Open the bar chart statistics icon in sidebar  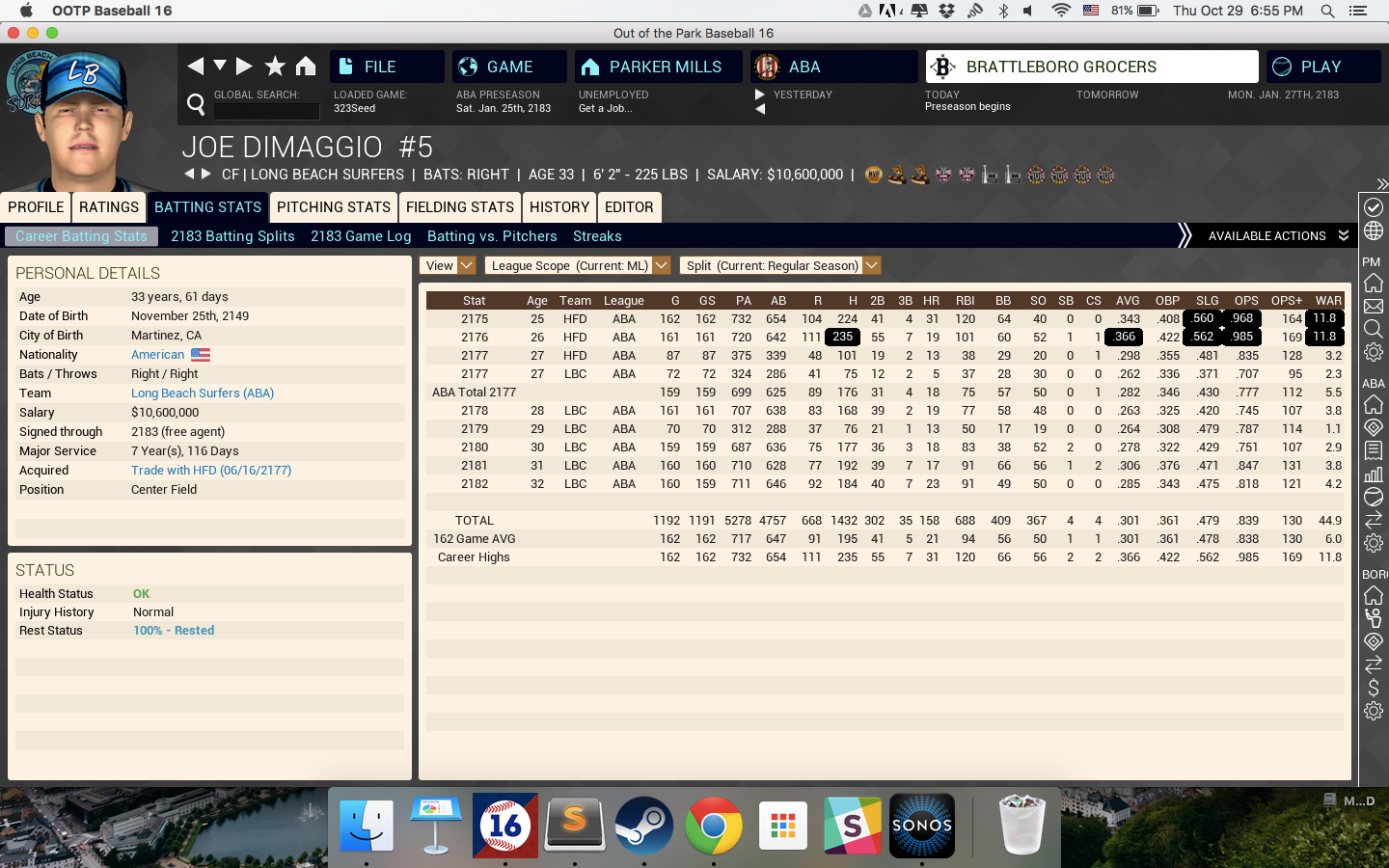point(1374,474)
